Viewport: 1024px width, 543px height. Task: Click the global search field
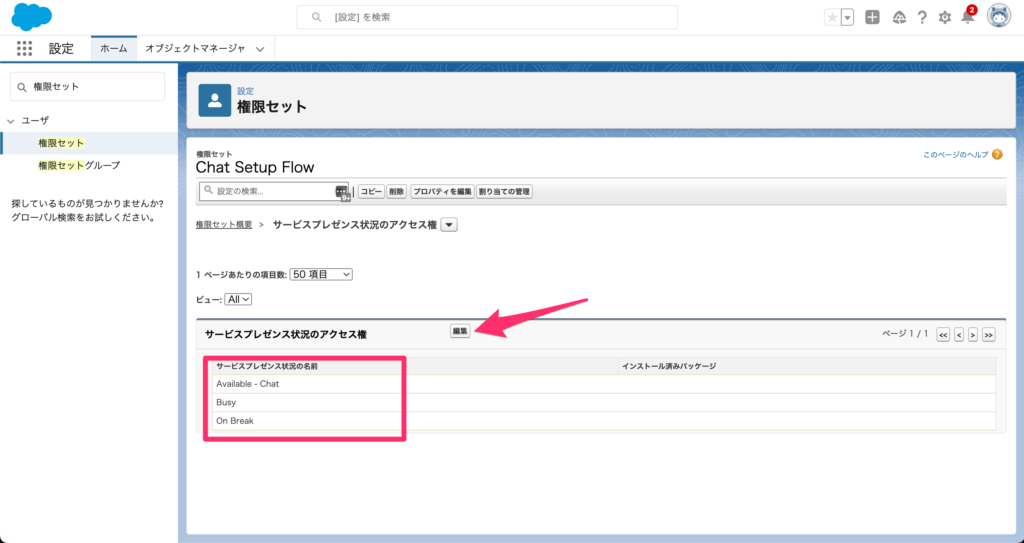pos(487,17)
